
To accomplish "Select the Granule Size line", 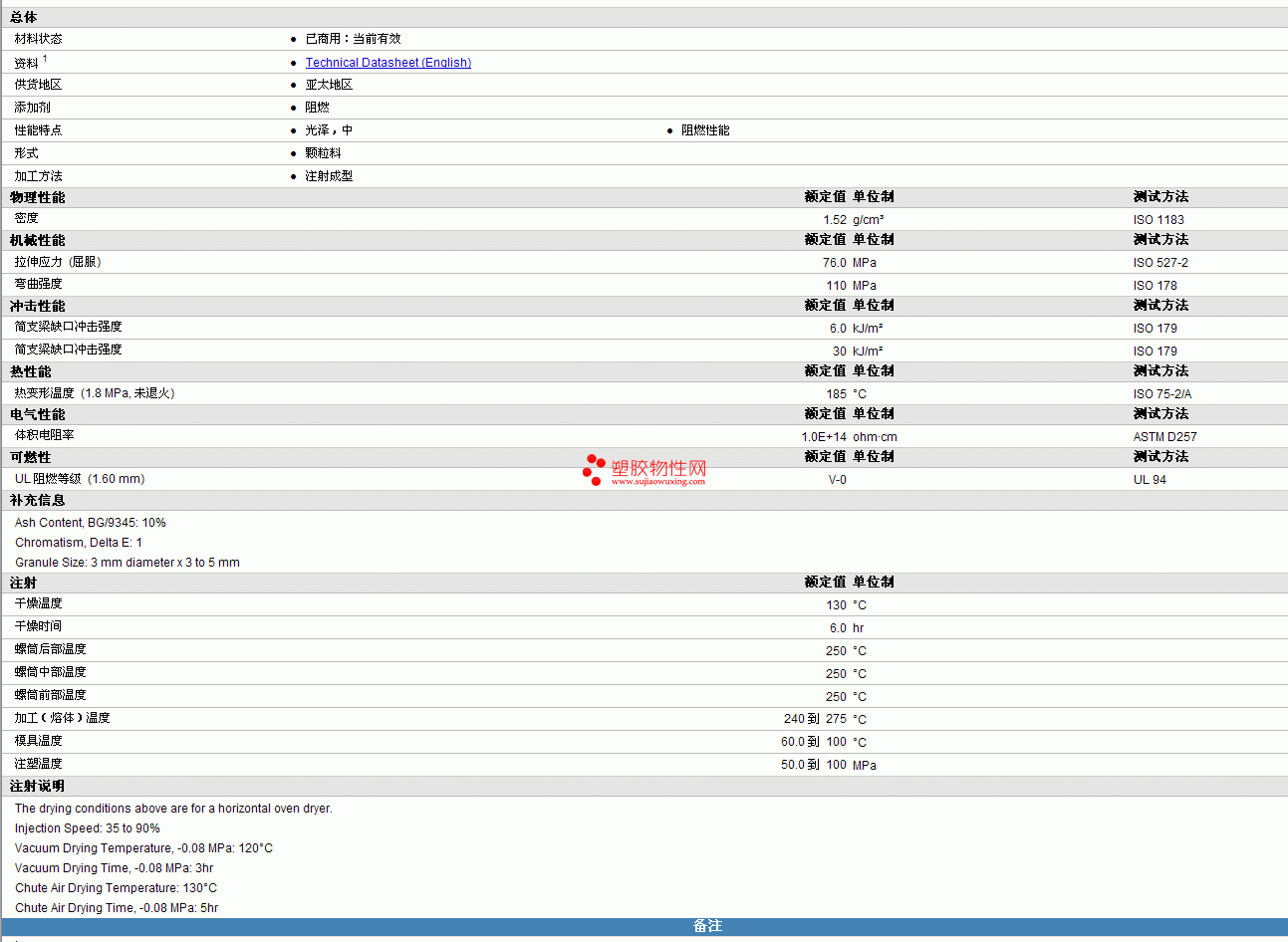I will [x=128, y=563].
